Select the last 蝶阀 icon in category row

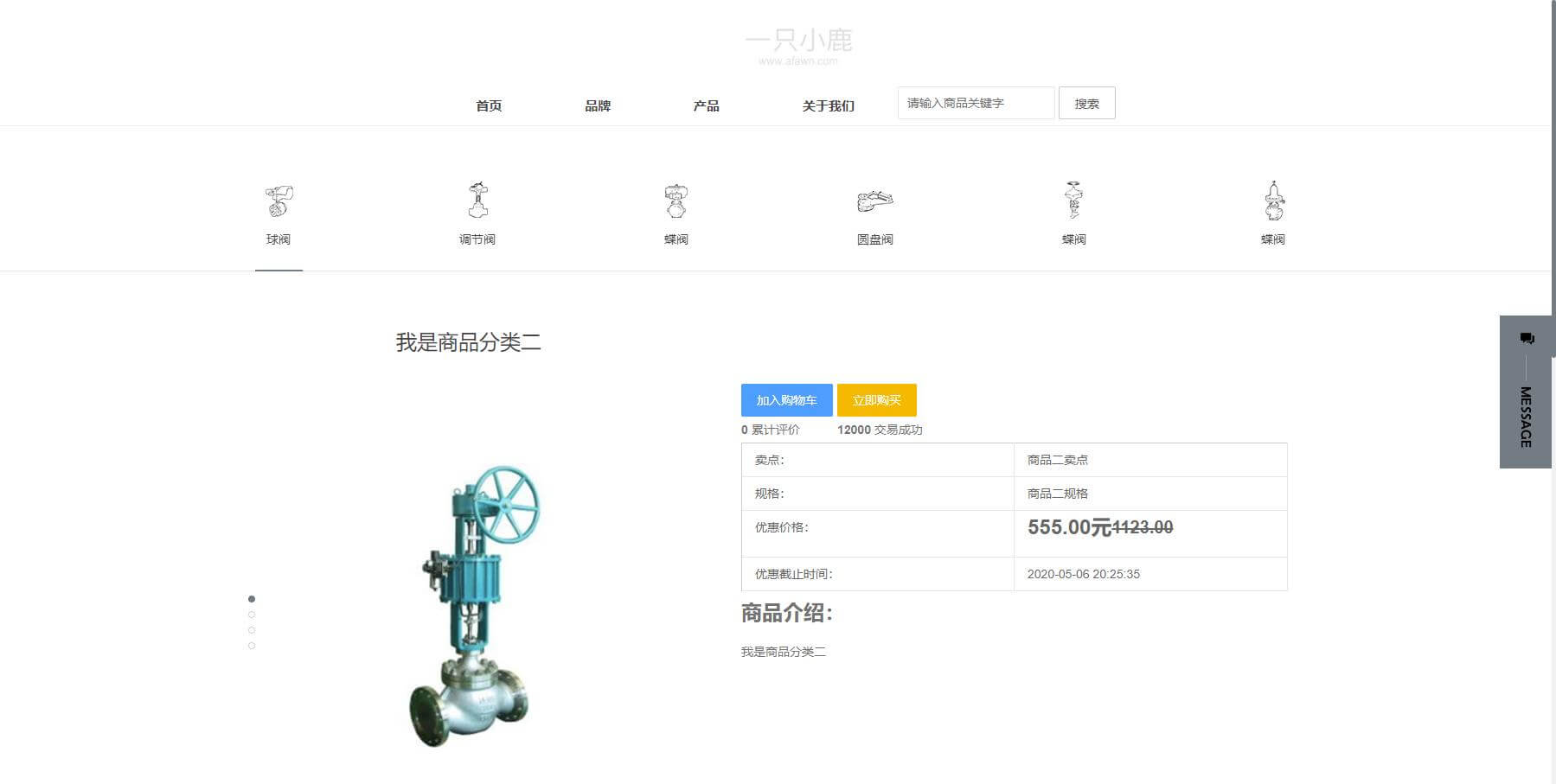coord(1273,201)
